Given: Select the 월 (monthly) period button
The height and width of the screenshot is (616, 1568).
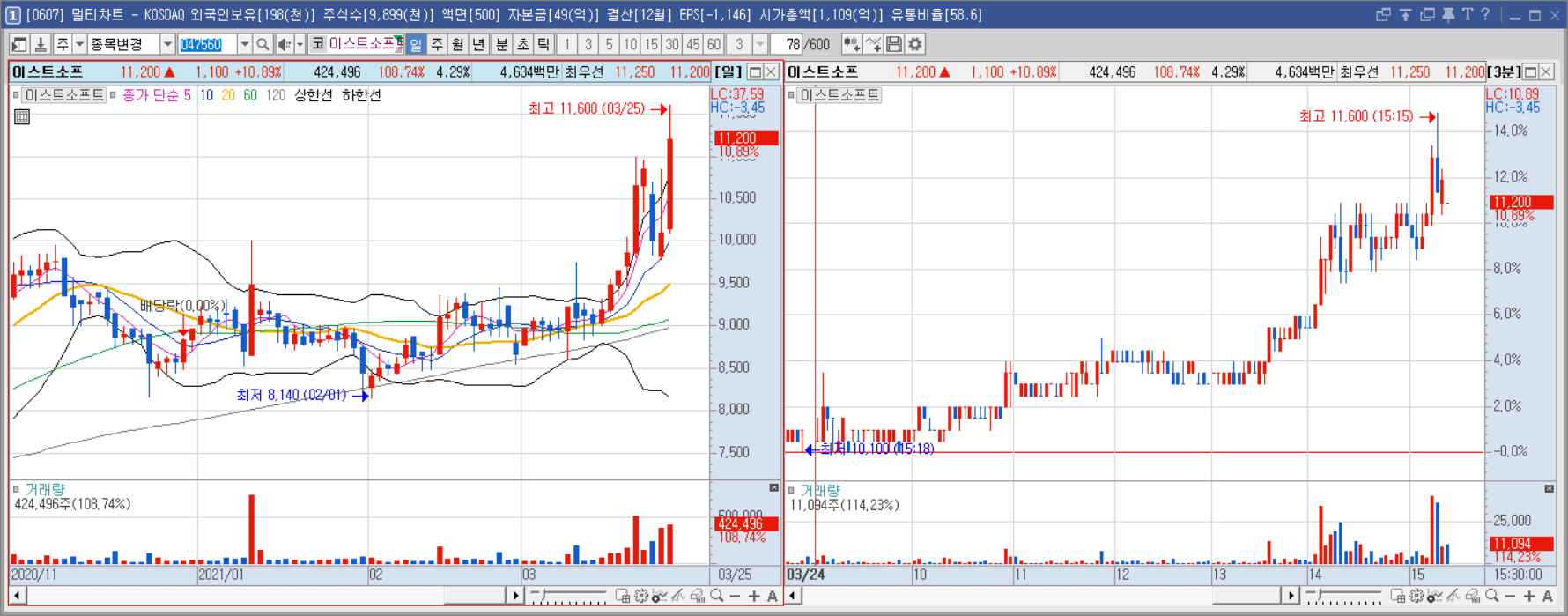Looking at the screenshot, I should [458, 44].
